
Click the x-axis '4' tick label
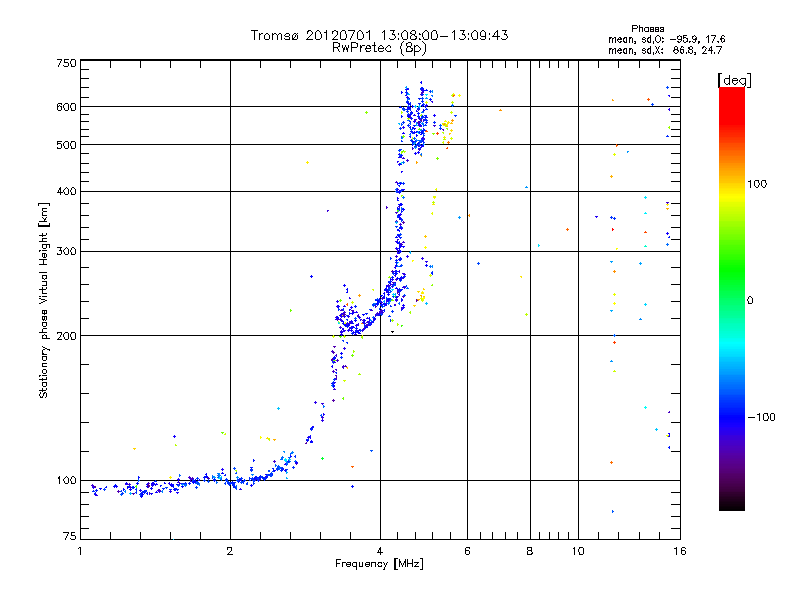[380, 551]
